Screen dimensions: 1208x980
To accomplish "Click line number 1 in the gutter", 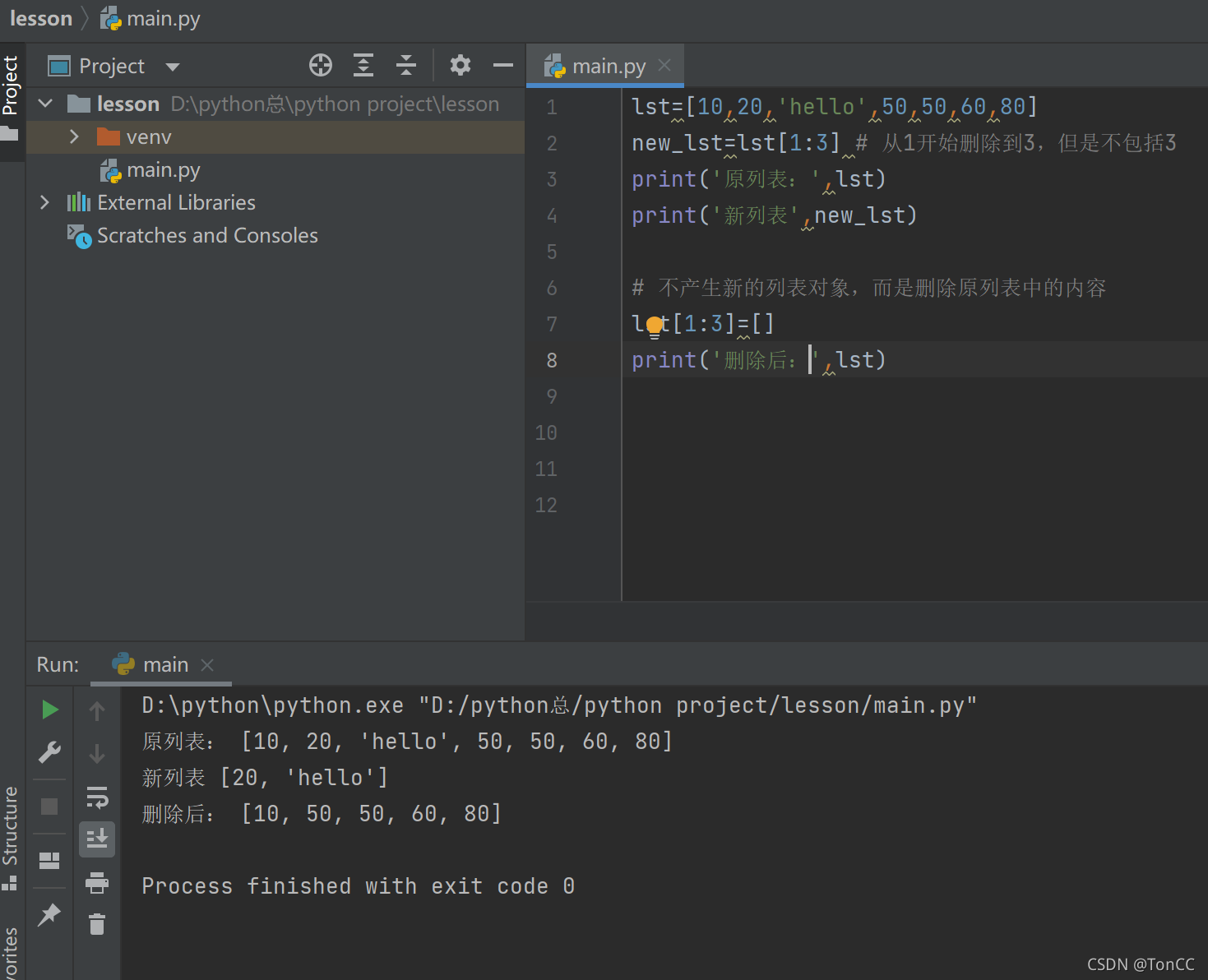I will 552,107.
